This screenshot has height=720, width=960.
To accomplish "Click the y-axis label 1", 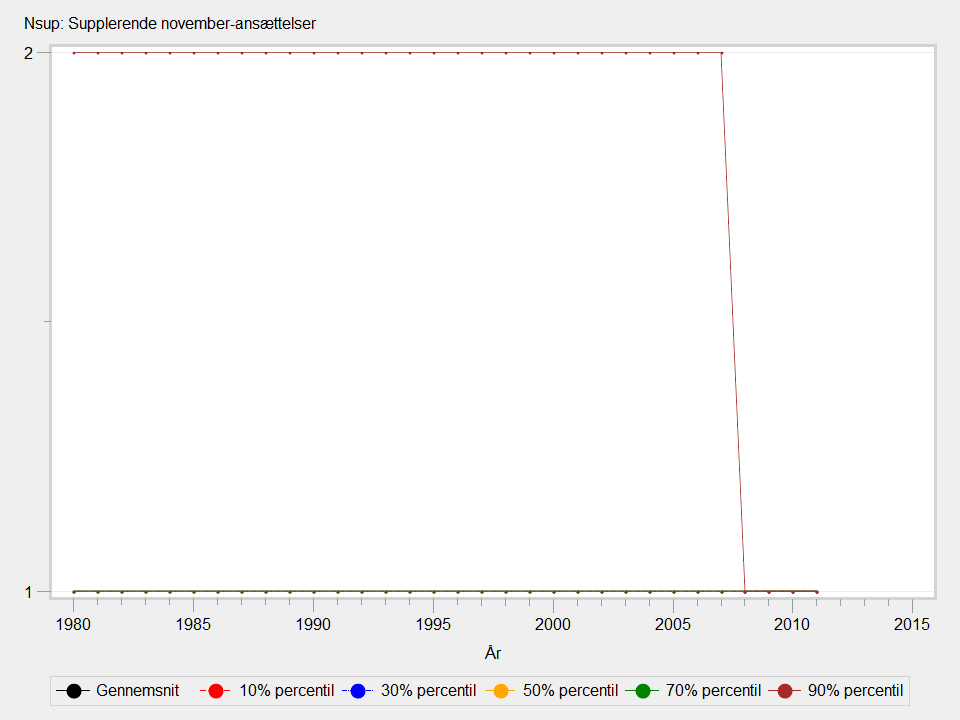I will click(x=29, y=591).
